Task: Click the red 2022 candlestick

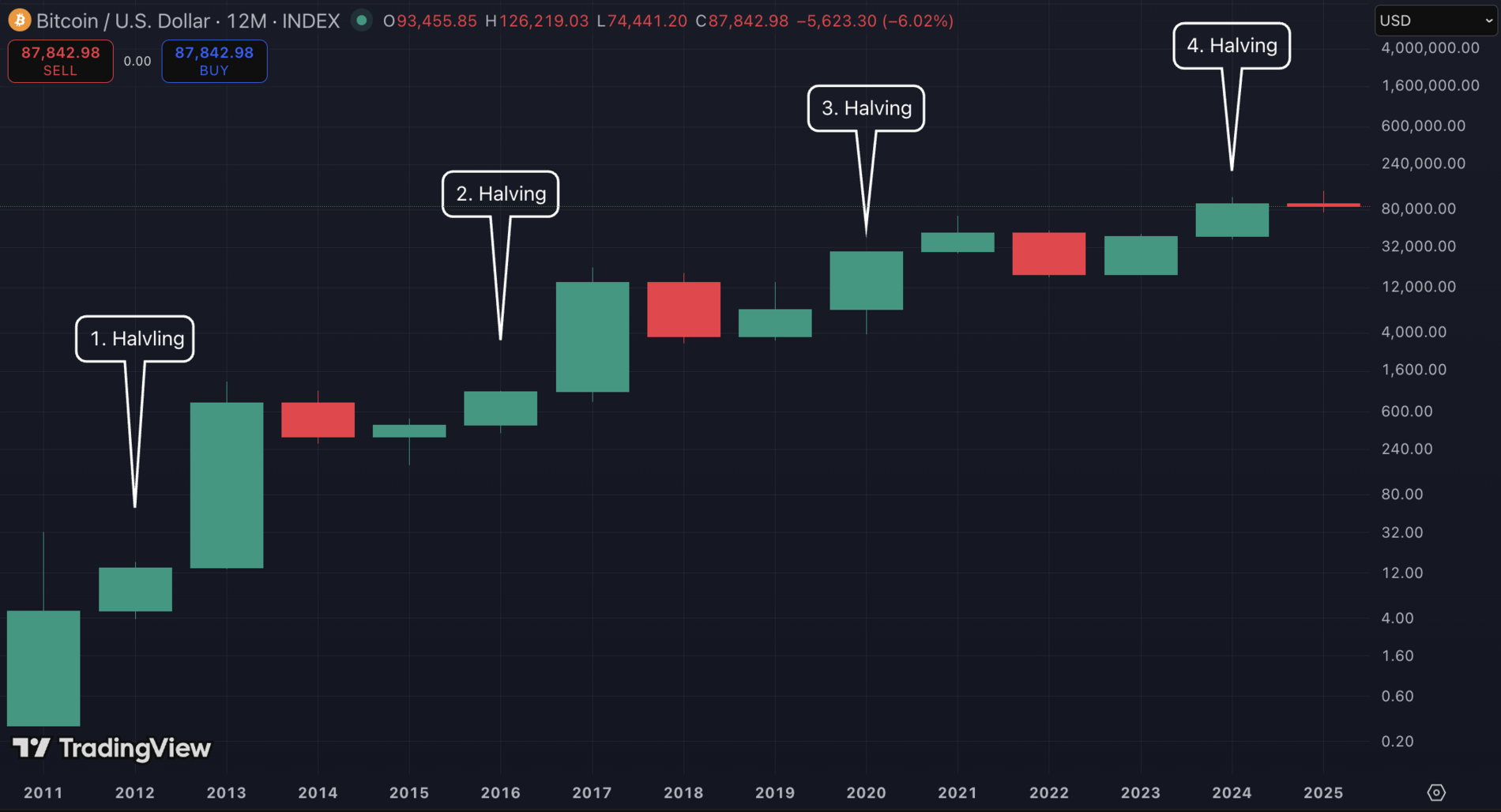Action: (1049, 254)
